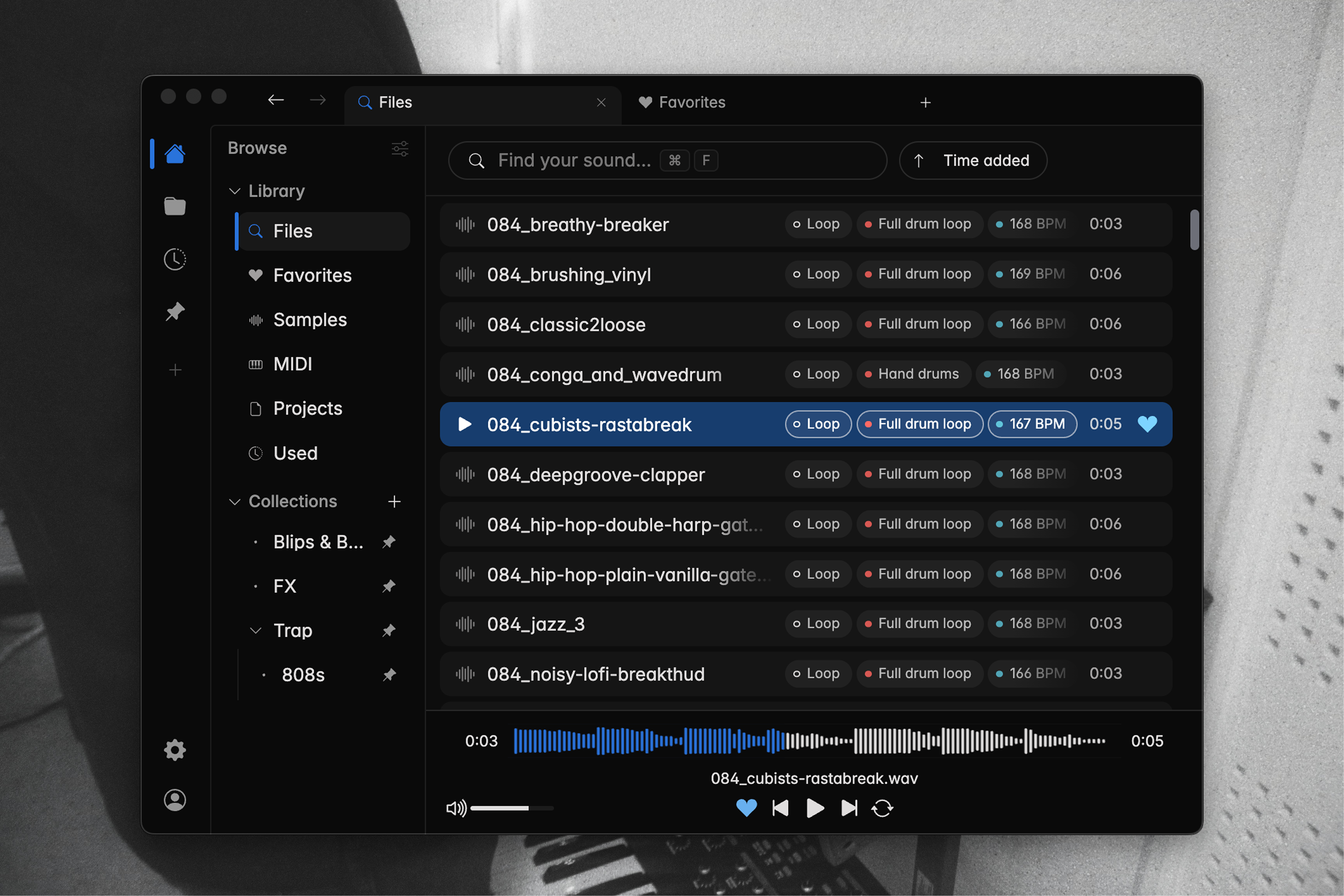The width and height of the screenshot is (1344, 896).
Task: Add a new collection with plus icon
Action: coord(394,501)
